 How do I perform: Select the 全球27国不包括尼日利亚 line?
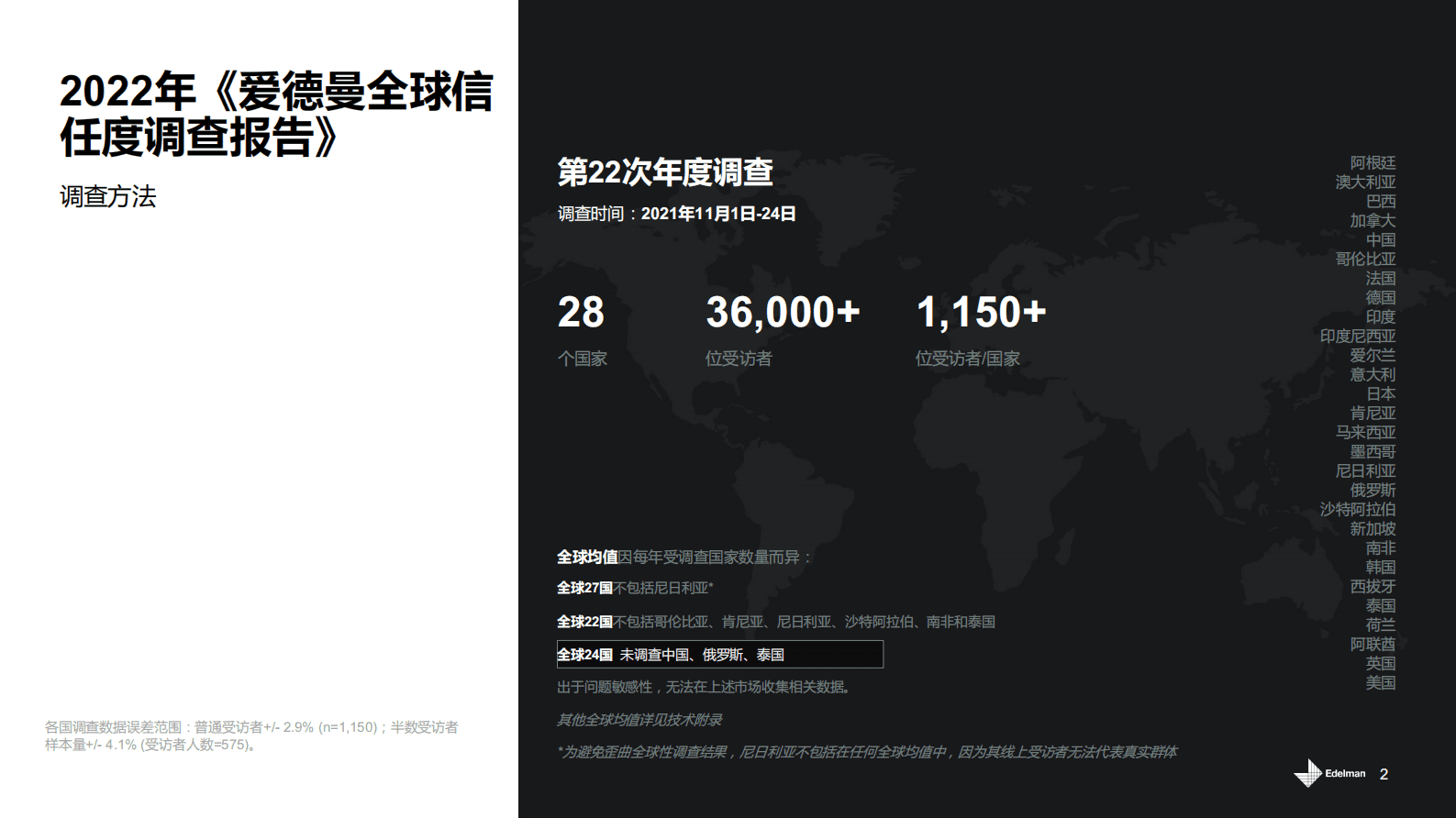[x=635, y=588]
